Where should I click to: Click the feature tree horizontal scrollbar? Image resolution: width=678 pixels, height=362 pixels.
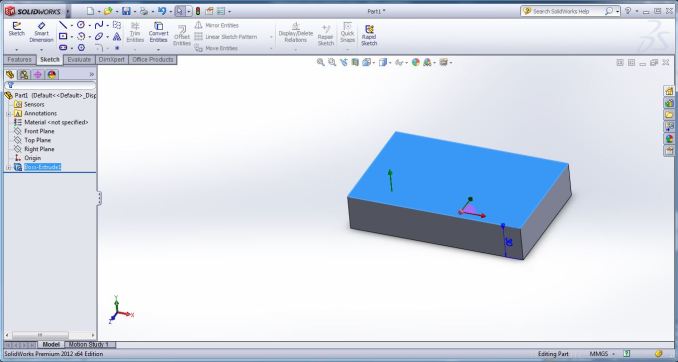pos(50,335)
